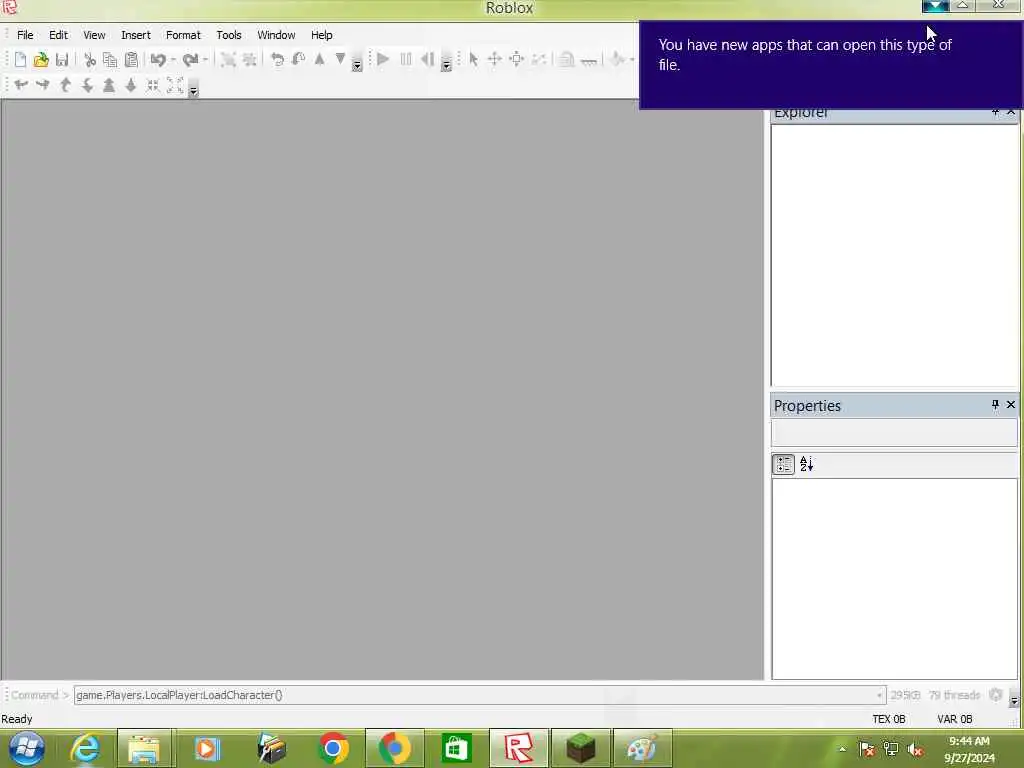Click the Redo arrow icon

pyautogui.click(x=190, y=60)
